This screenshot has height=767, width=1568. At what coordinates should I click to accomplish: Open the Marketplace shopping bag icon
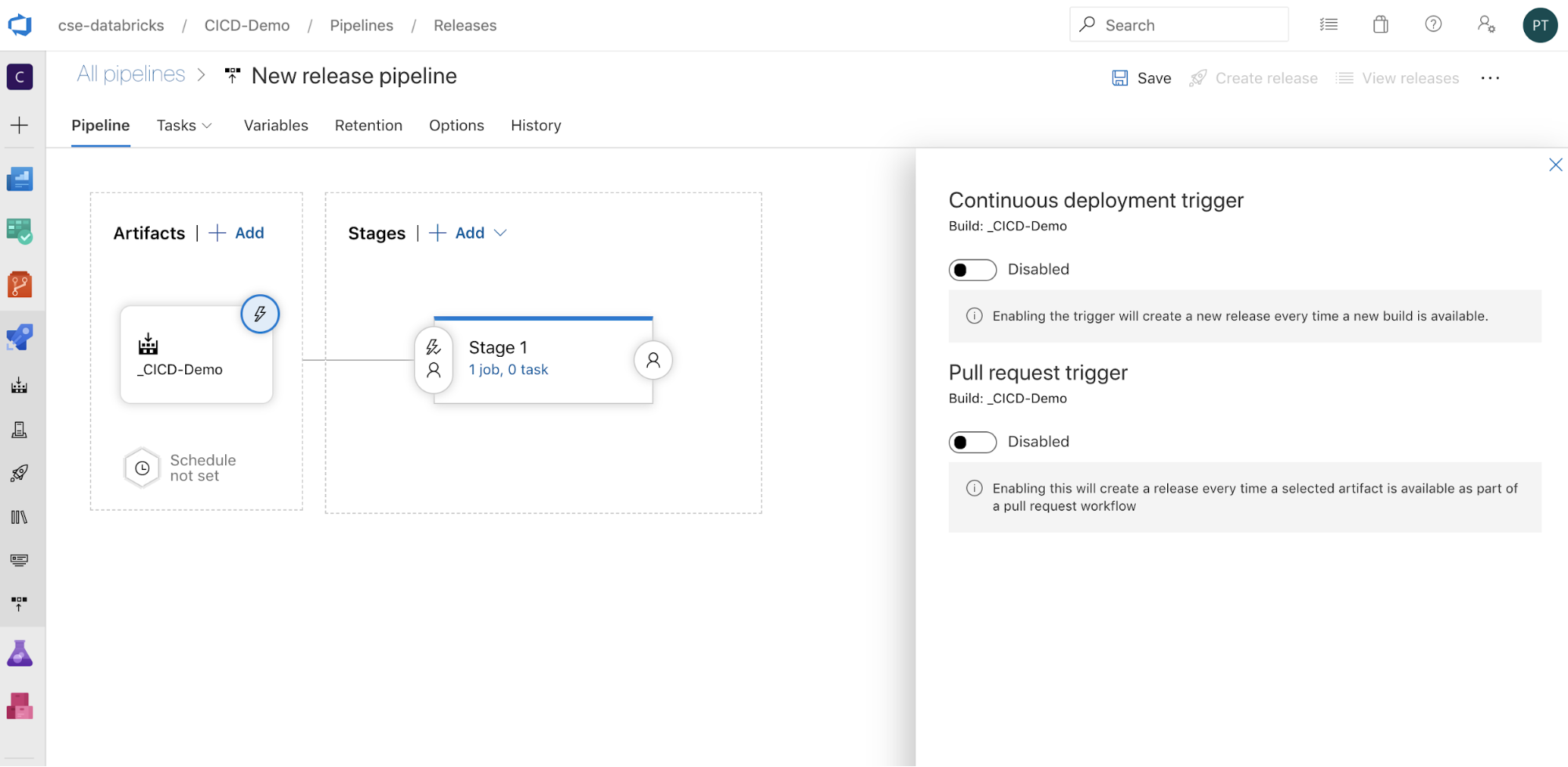(1381, 24)
